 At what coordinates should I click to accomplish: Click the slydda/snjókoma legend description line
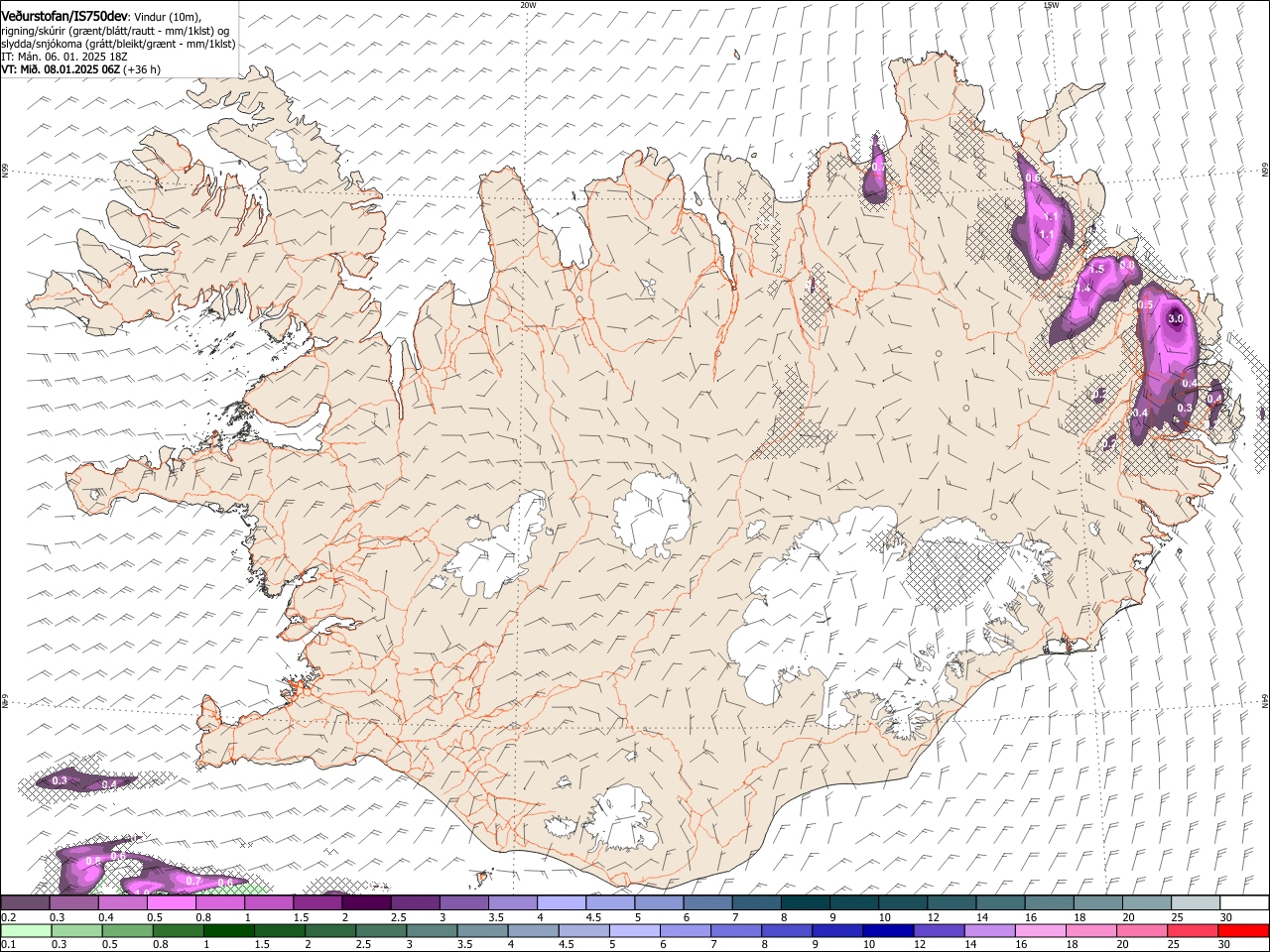coord(118,44)
